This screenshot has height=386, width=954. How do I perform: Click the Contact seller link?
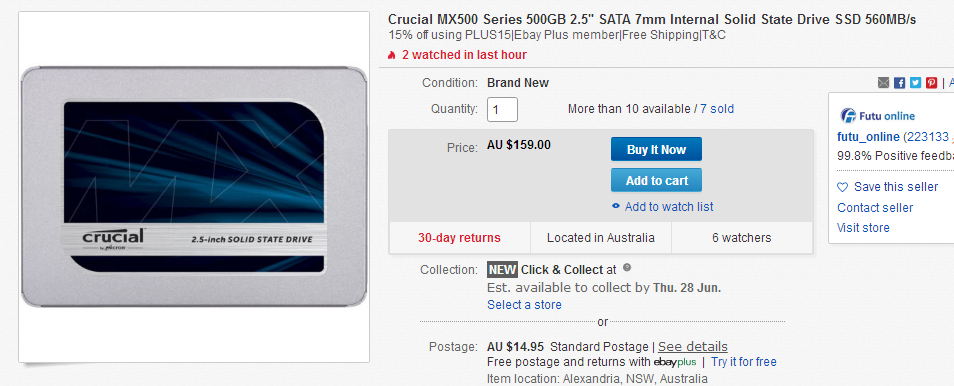pyautogui.click(x=875, y=208)
